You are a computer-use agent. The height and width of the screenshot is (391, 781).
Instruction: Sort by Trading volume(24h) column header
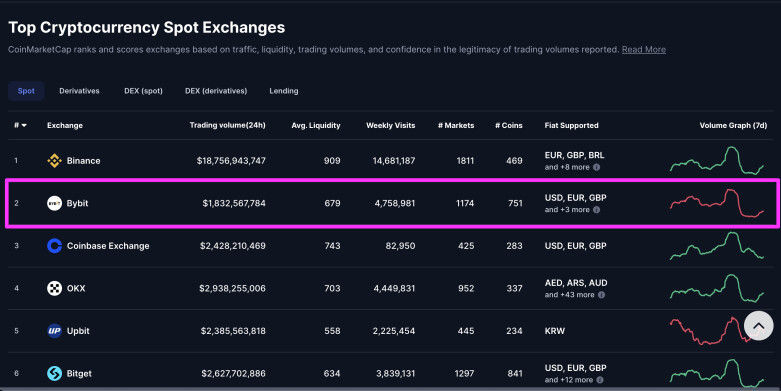coord(228,125)
